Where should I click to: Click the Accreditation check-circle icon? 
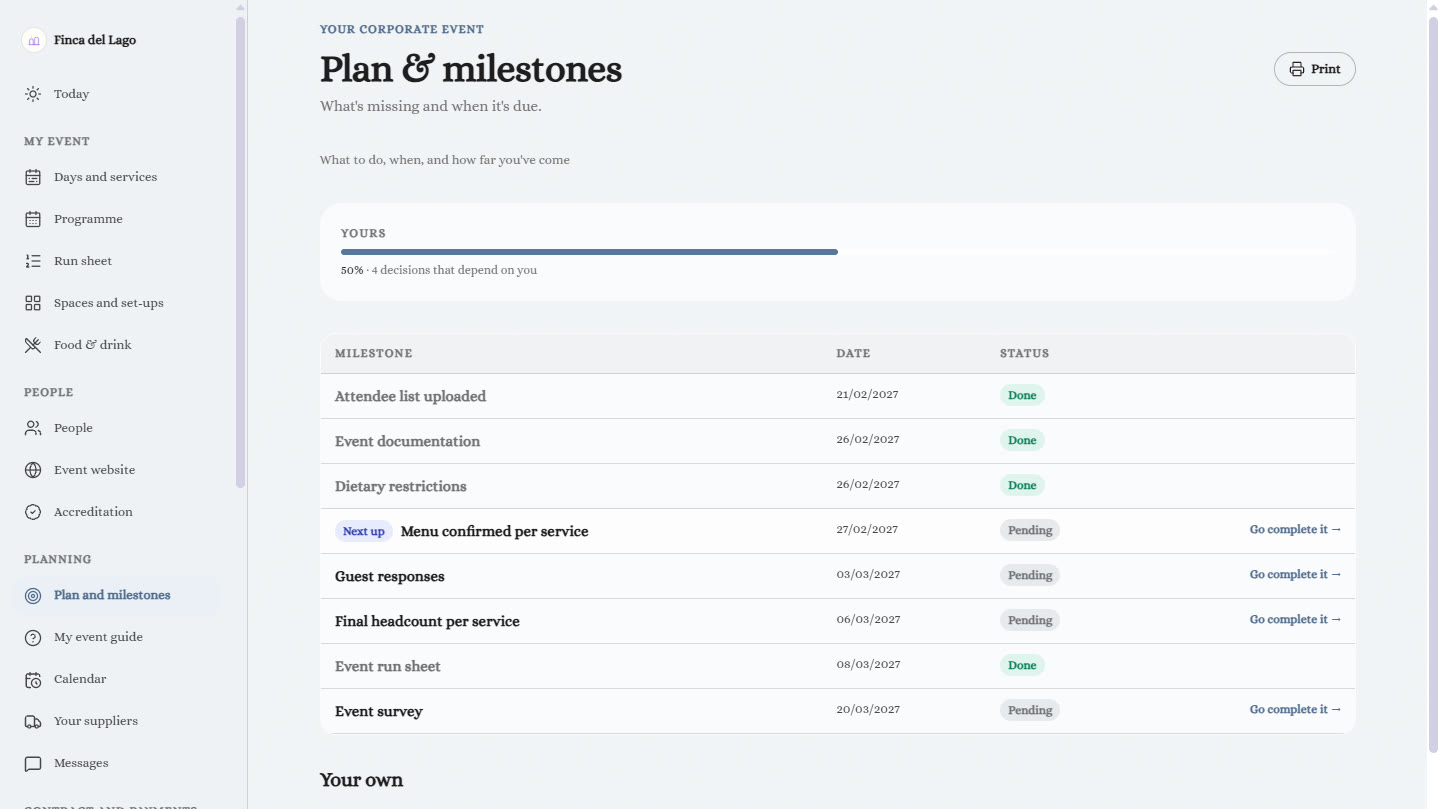tap(33, 512)
